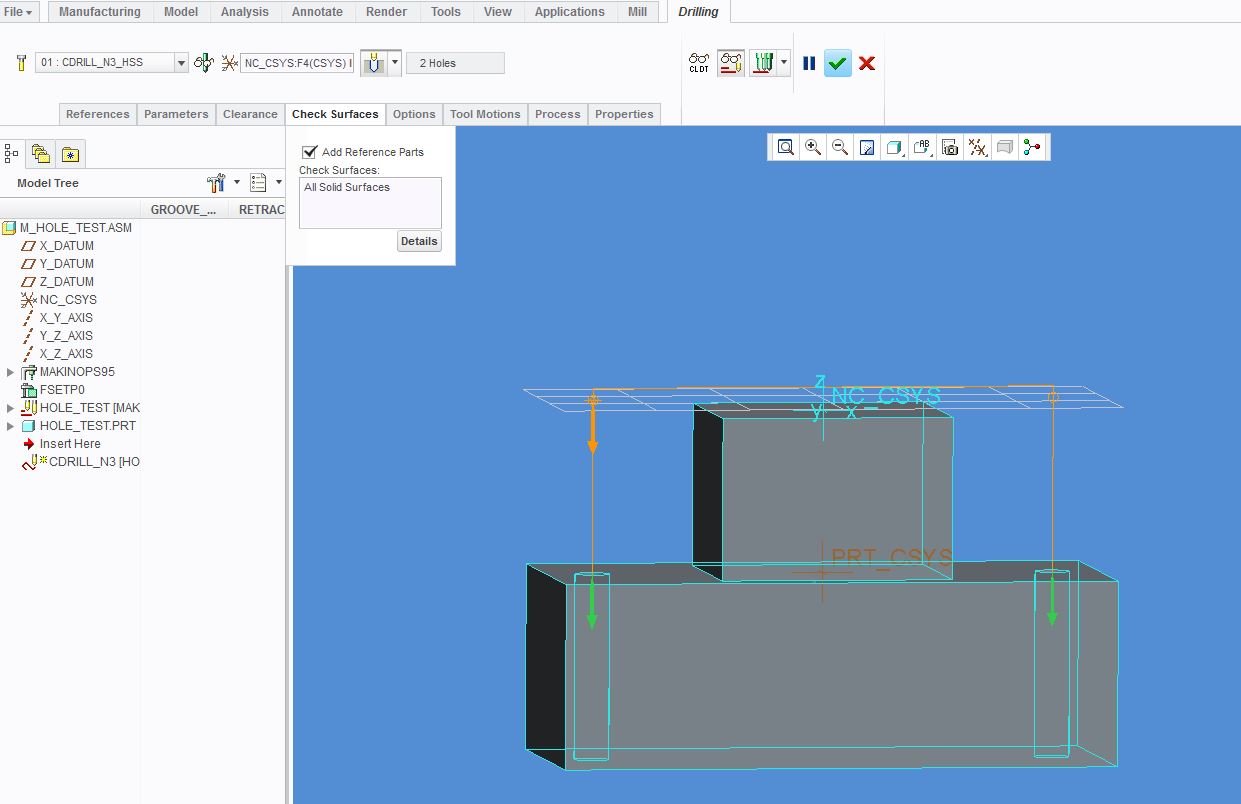This screenshot has width=1241, height=804.
Task: Switch to the Model Tree navigator icon tab
Action: tap(12, 153)
